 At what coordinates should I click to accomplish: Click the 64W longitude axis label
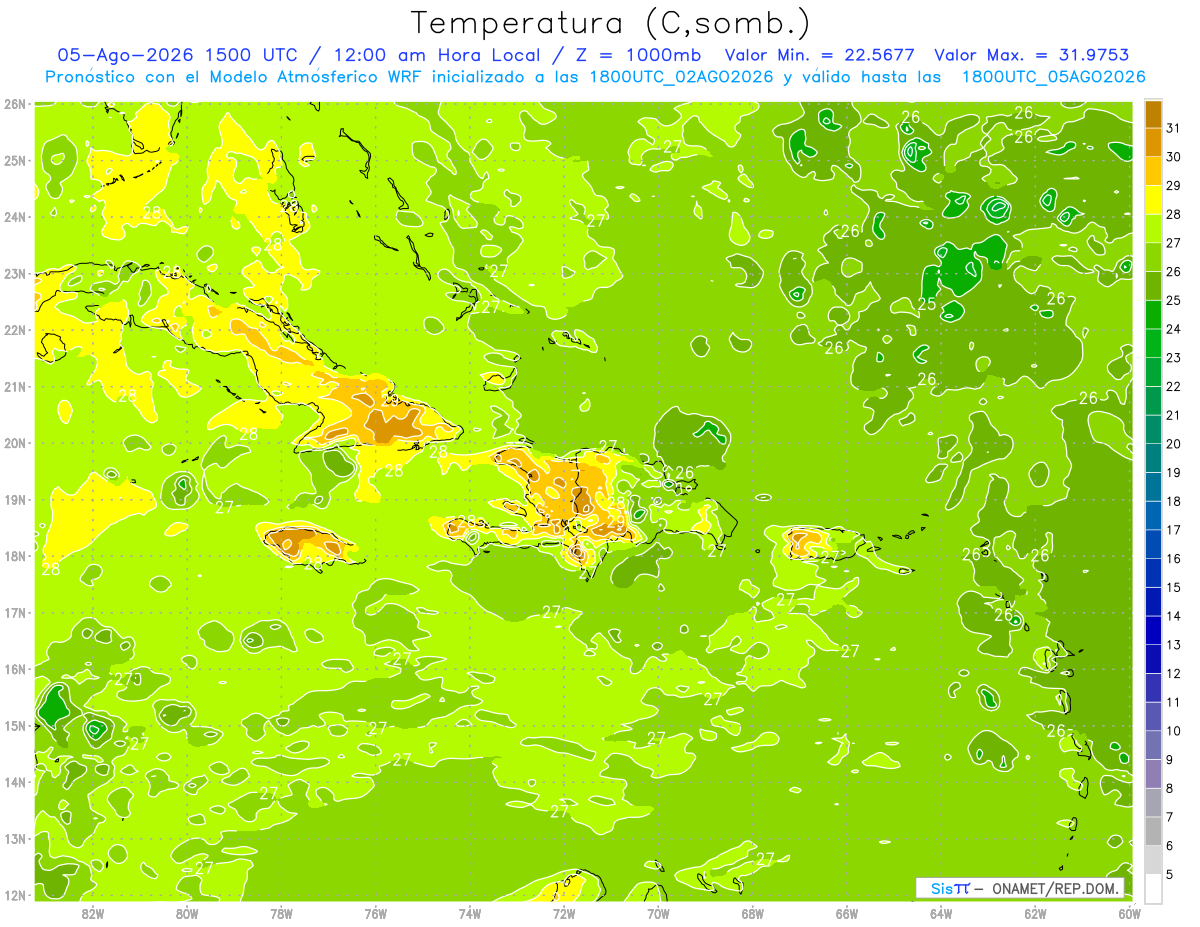[941, 914]
